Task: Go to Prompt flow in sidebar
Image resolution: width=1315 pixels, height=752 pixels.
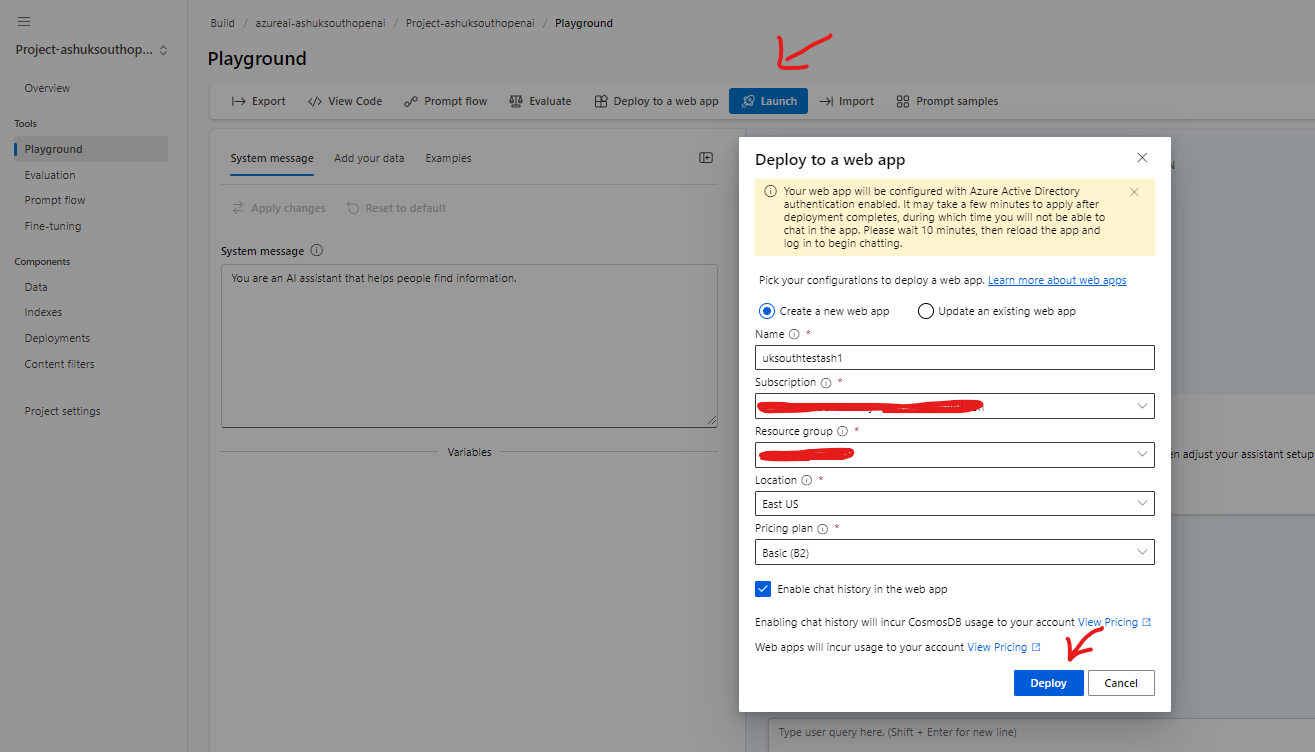Action: point(55,200)
